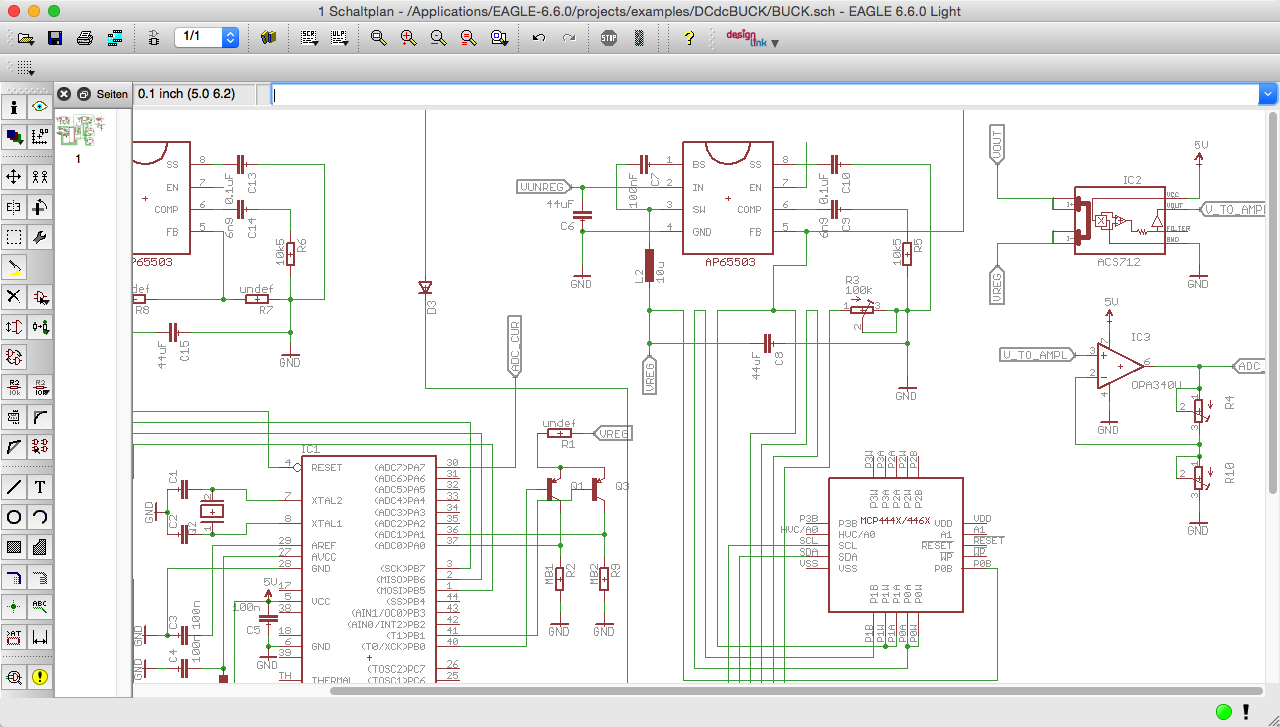Zoom out of the schematic
Image resolution: width=1280 pixels, height=727 pixels.
(438, 38)
